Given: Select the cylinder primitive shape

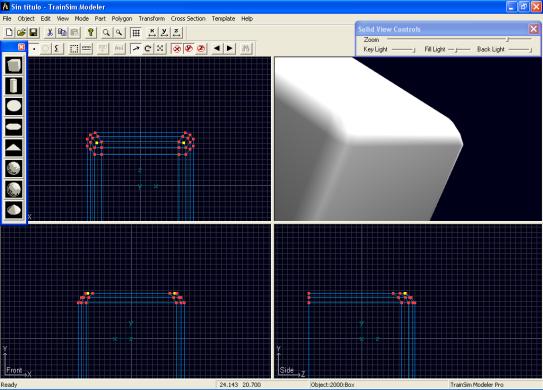Looking at the screenshot, I should coord(14,86).
